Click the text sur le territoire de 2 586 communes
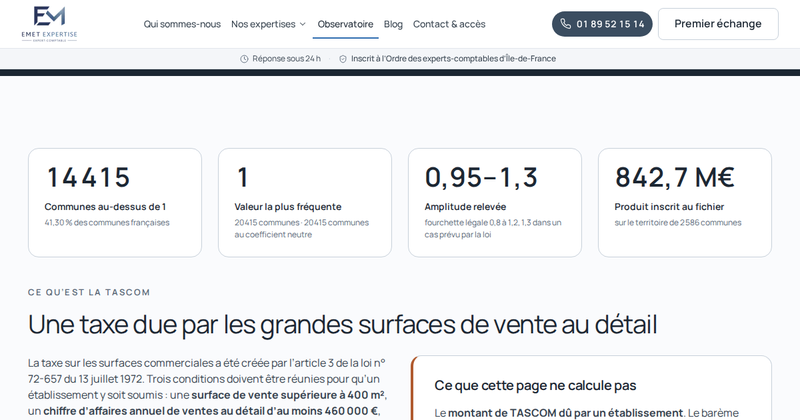This screenshot has height=420, width=800. (x=678, y=223)
